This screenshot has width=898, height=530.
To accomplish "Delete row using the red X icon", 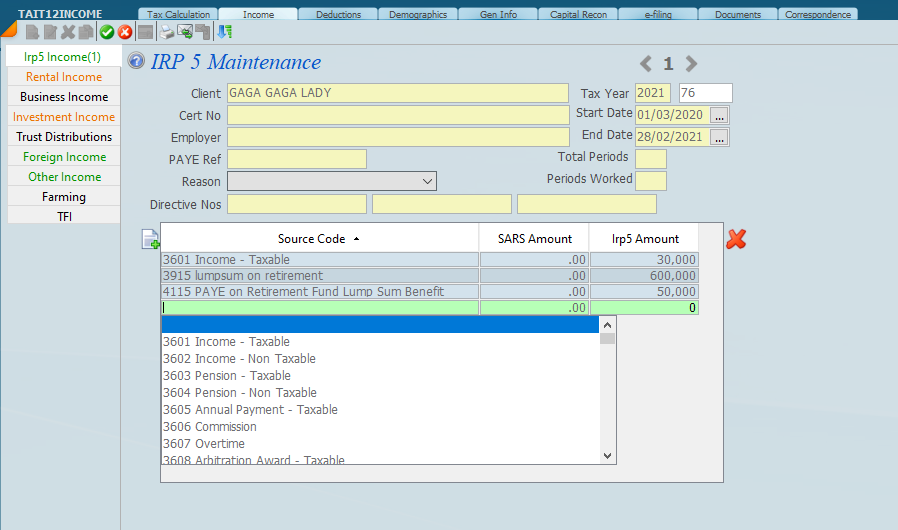I will 736,239.
